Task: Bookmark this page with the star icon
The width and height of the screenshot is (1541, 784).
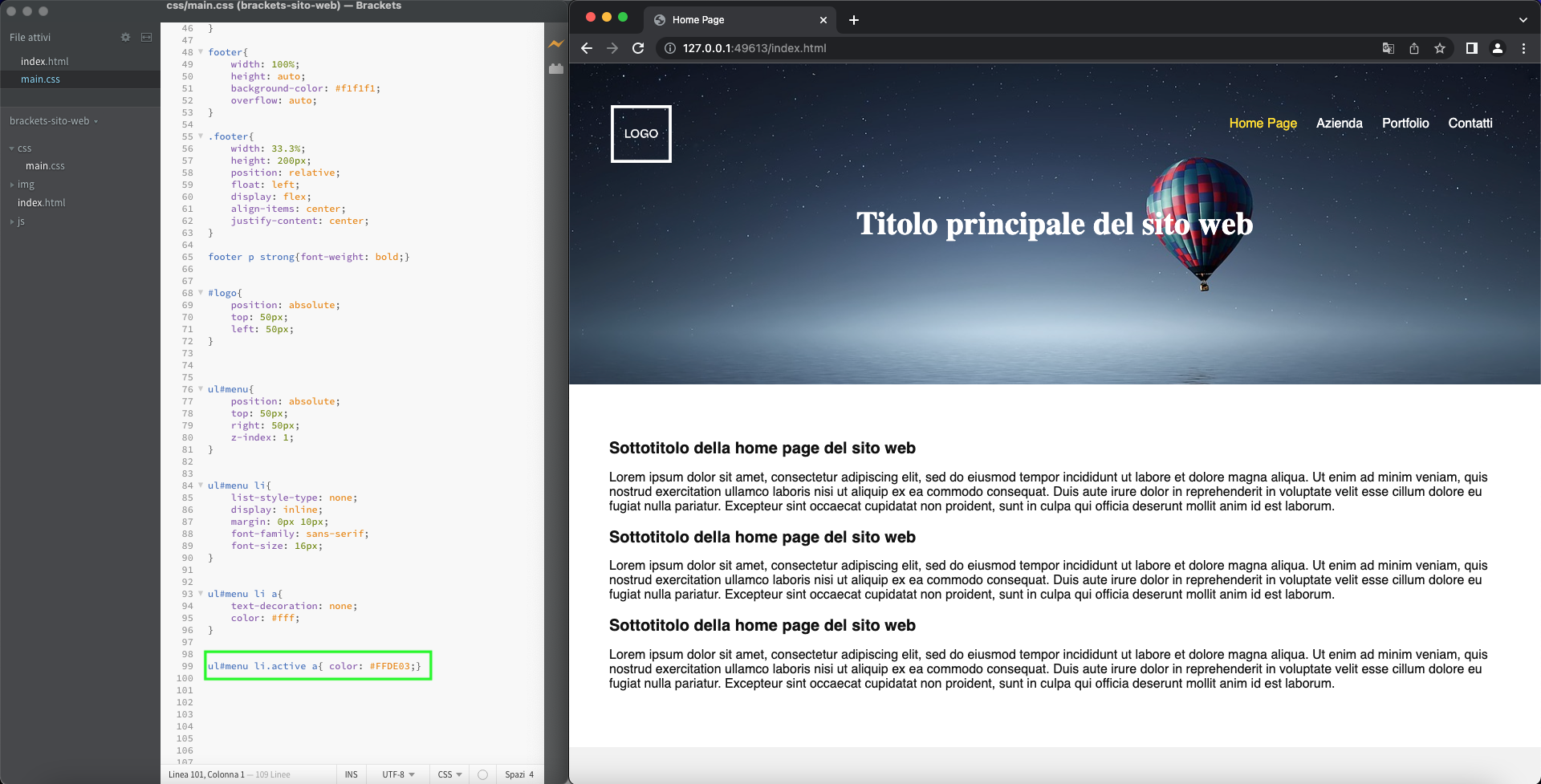Action: point(1440,48)
